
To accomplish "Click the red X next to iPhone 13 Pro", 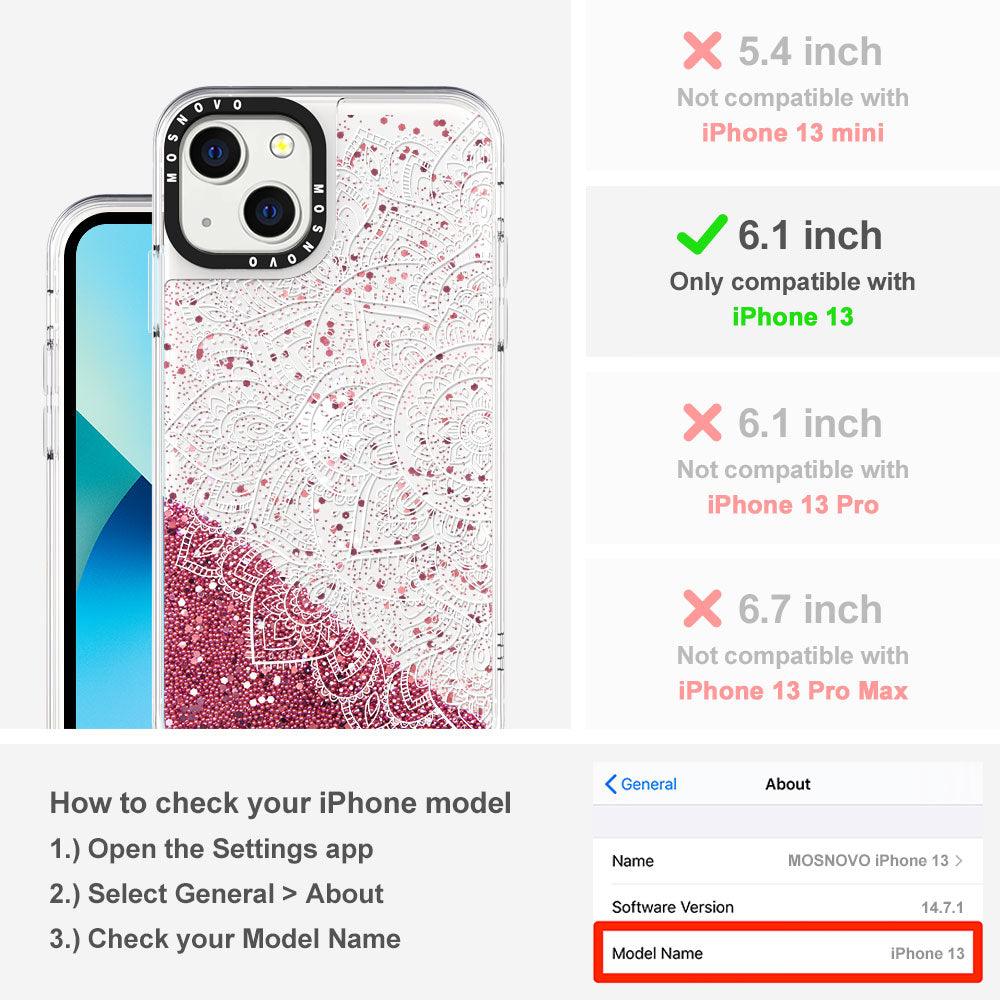I will [x=702, y=422].
